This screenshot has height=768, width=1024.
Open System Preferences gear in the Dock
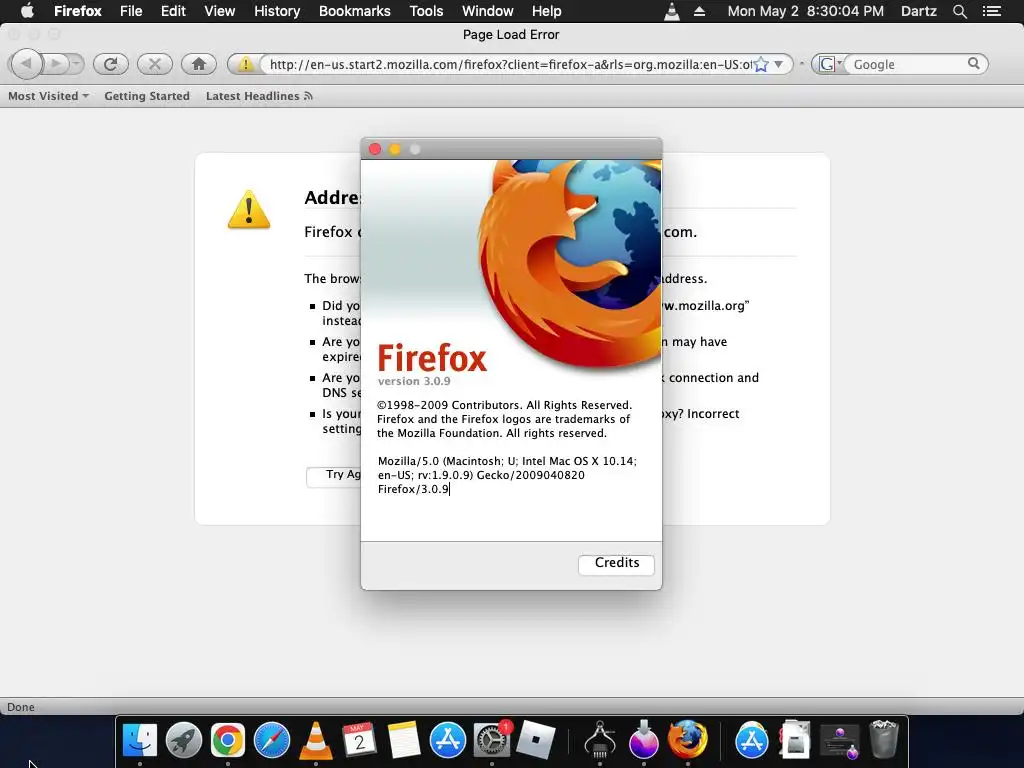pos(491,741)
